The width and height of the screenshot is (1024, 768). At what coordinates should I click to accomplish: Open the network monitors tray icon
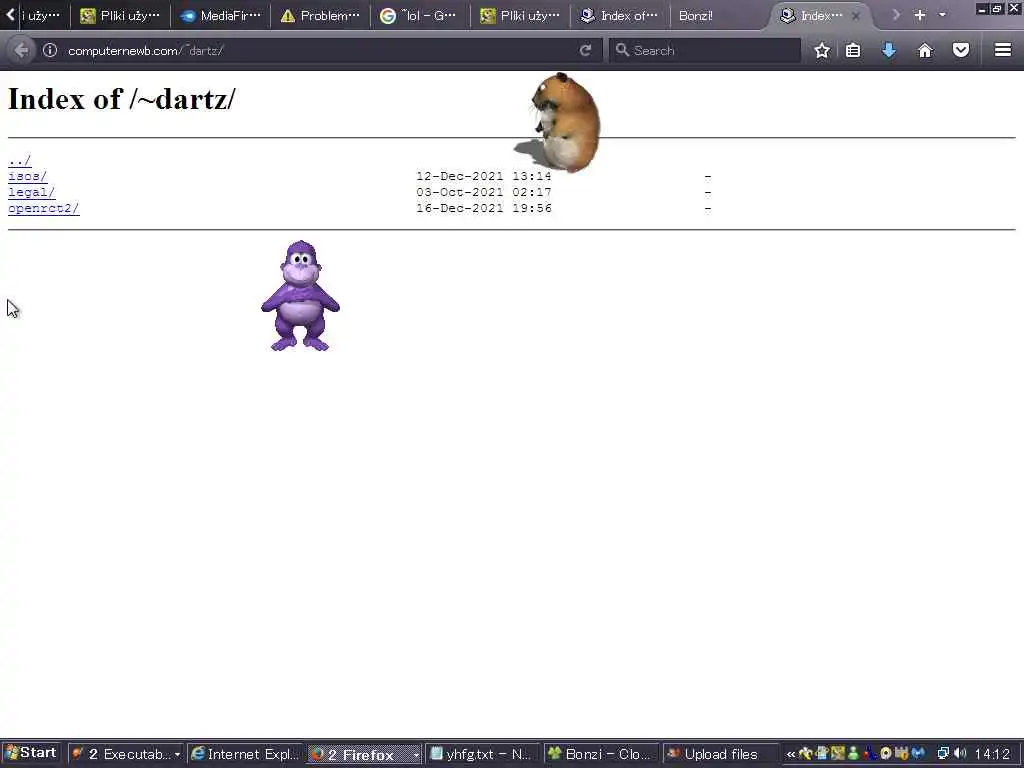[942, 754]
